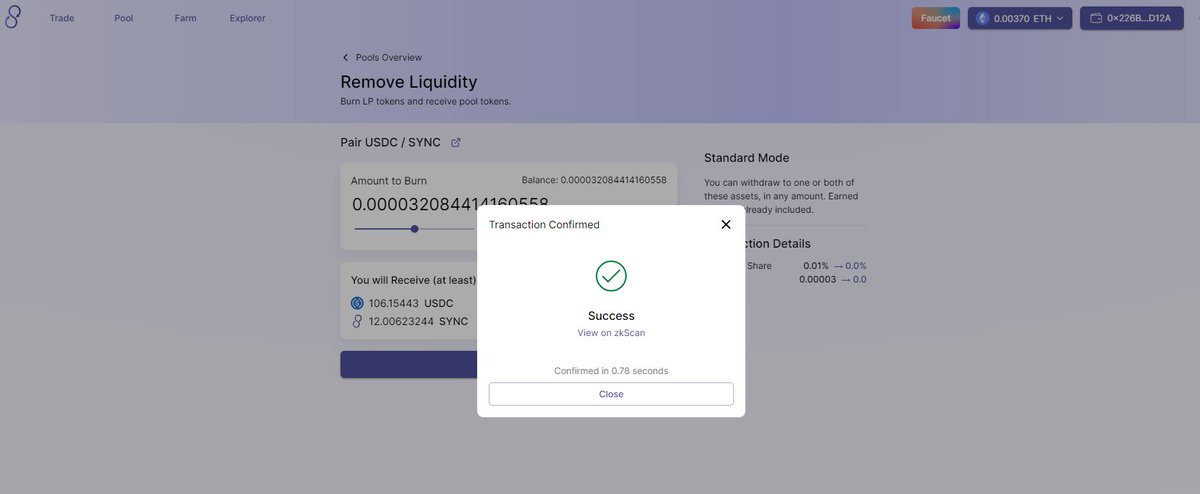Screen dimensions: 1200x494
Task: Open the Trade menu
Action: [x=62, y=18]
